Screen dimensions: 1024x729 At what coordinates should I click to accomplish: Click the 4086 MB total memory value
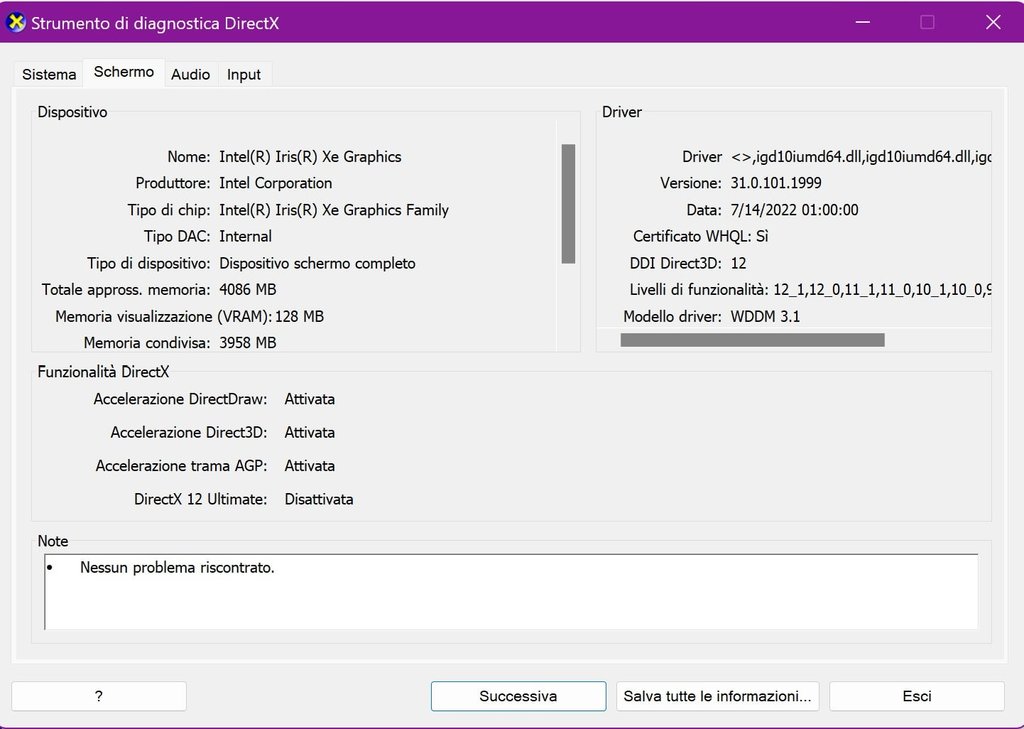pos(248,289)
